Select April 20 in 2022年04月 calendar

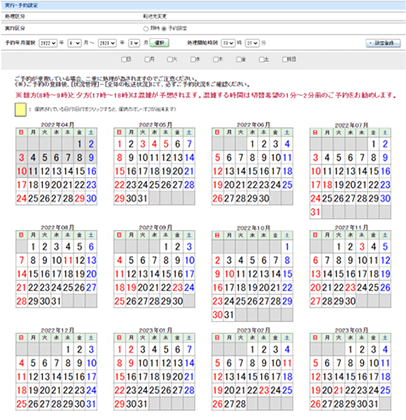point(56,185)
